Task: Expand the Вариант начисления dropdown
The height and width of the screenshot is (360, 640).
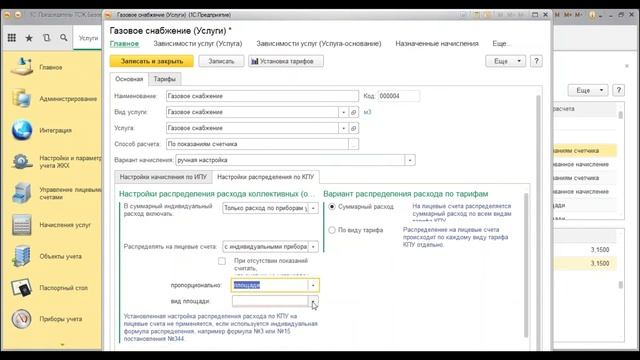Action: click(x=410, y=160)
